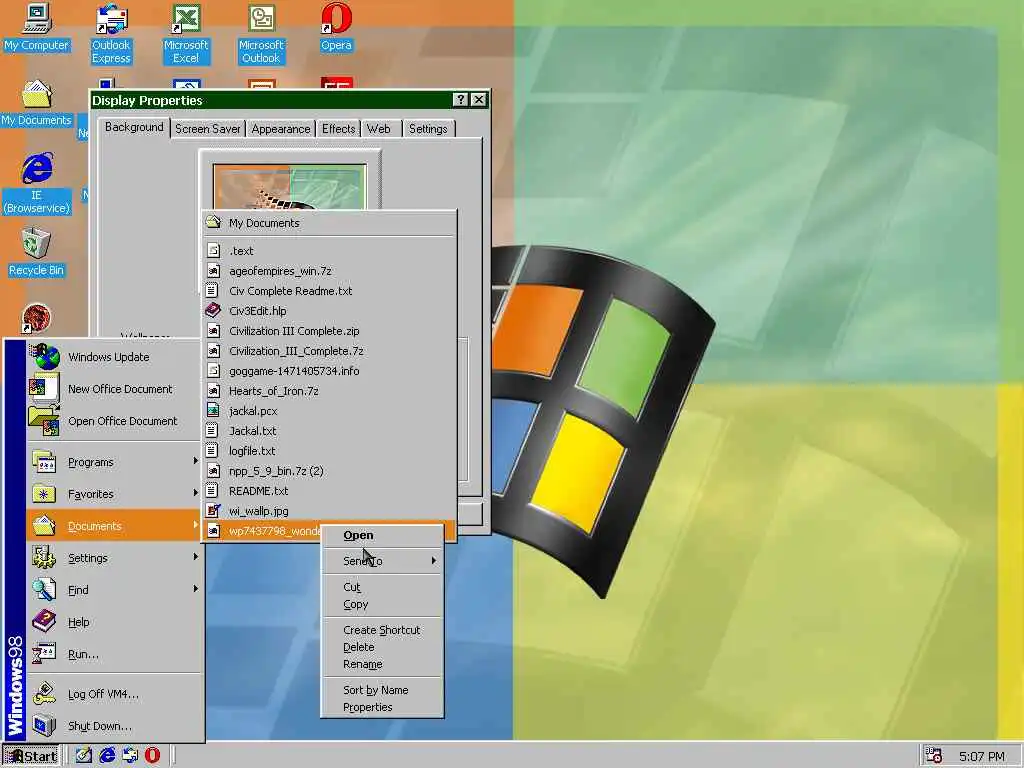This screenshot has height=768, width=1024.
Task: Choose Sort by Name from context menu
Action: [383, 690]
